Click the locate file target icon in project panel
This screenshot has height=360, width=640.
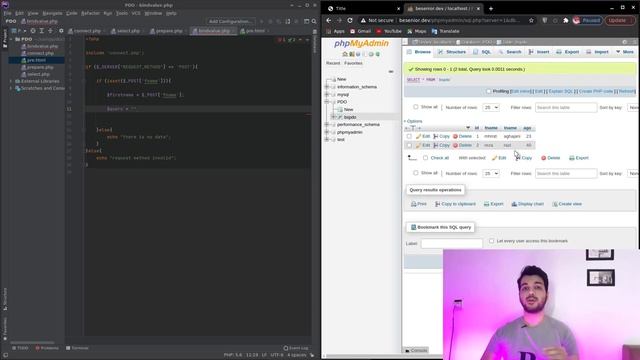[x=33, y=31]
